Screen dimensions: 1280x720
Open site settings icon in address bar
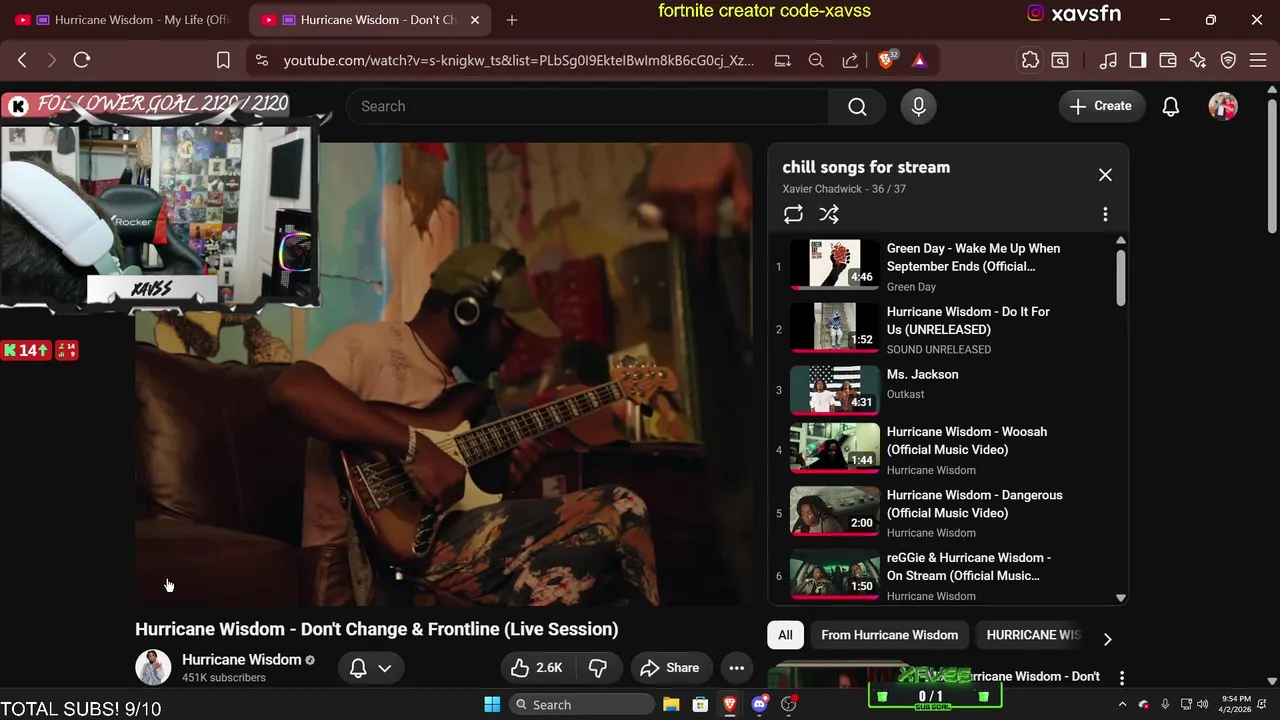262,60
